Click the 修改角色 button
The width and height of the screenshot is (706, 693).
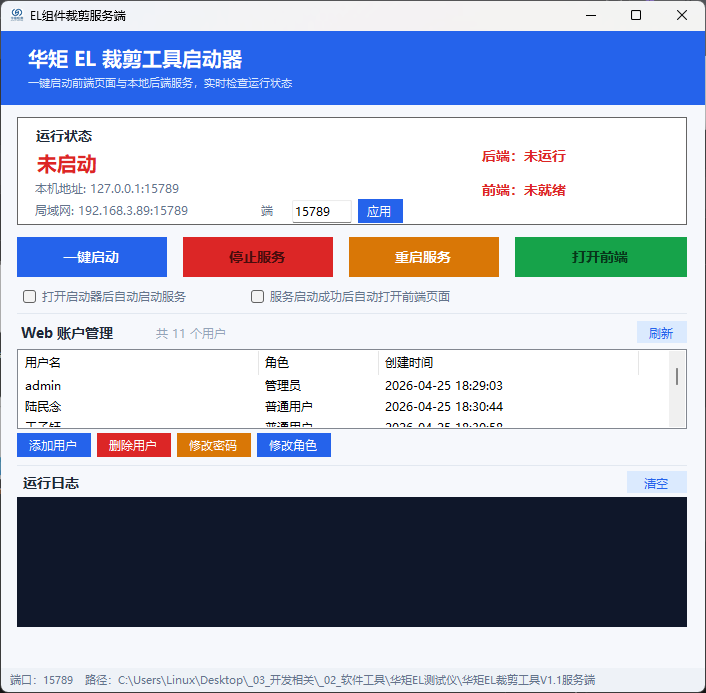pos(294,445)
